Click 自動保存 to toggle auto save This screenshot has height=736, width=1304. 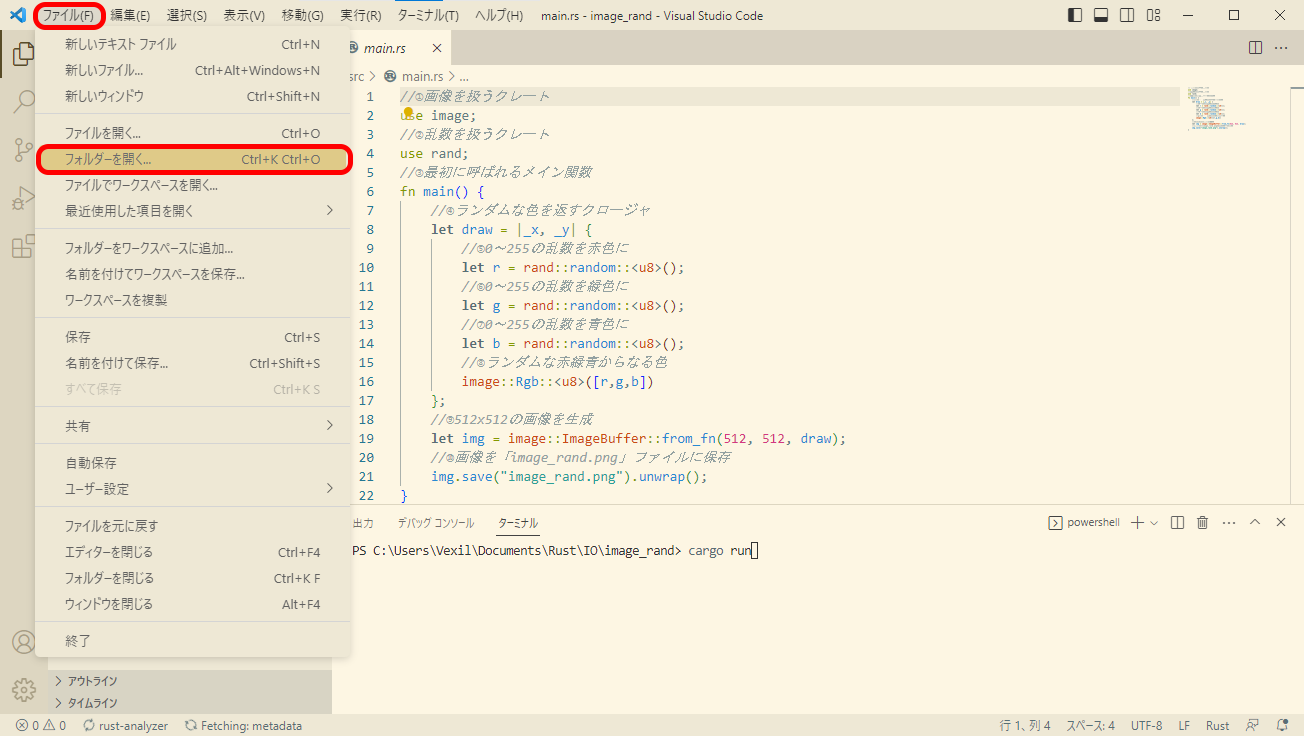pyautogui.click(x=91, y=463)
